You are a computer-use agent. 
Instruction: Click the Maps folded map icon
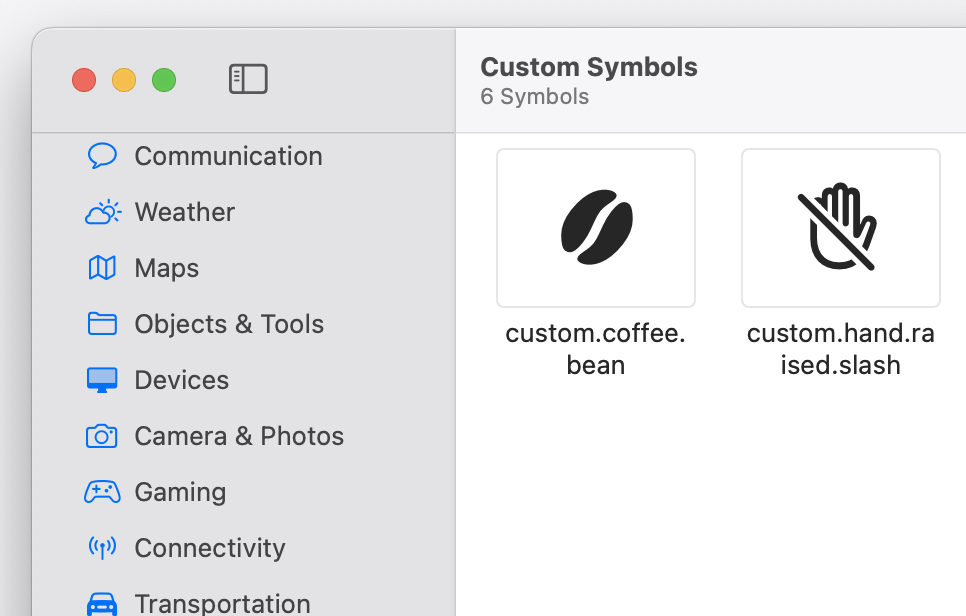102,268
